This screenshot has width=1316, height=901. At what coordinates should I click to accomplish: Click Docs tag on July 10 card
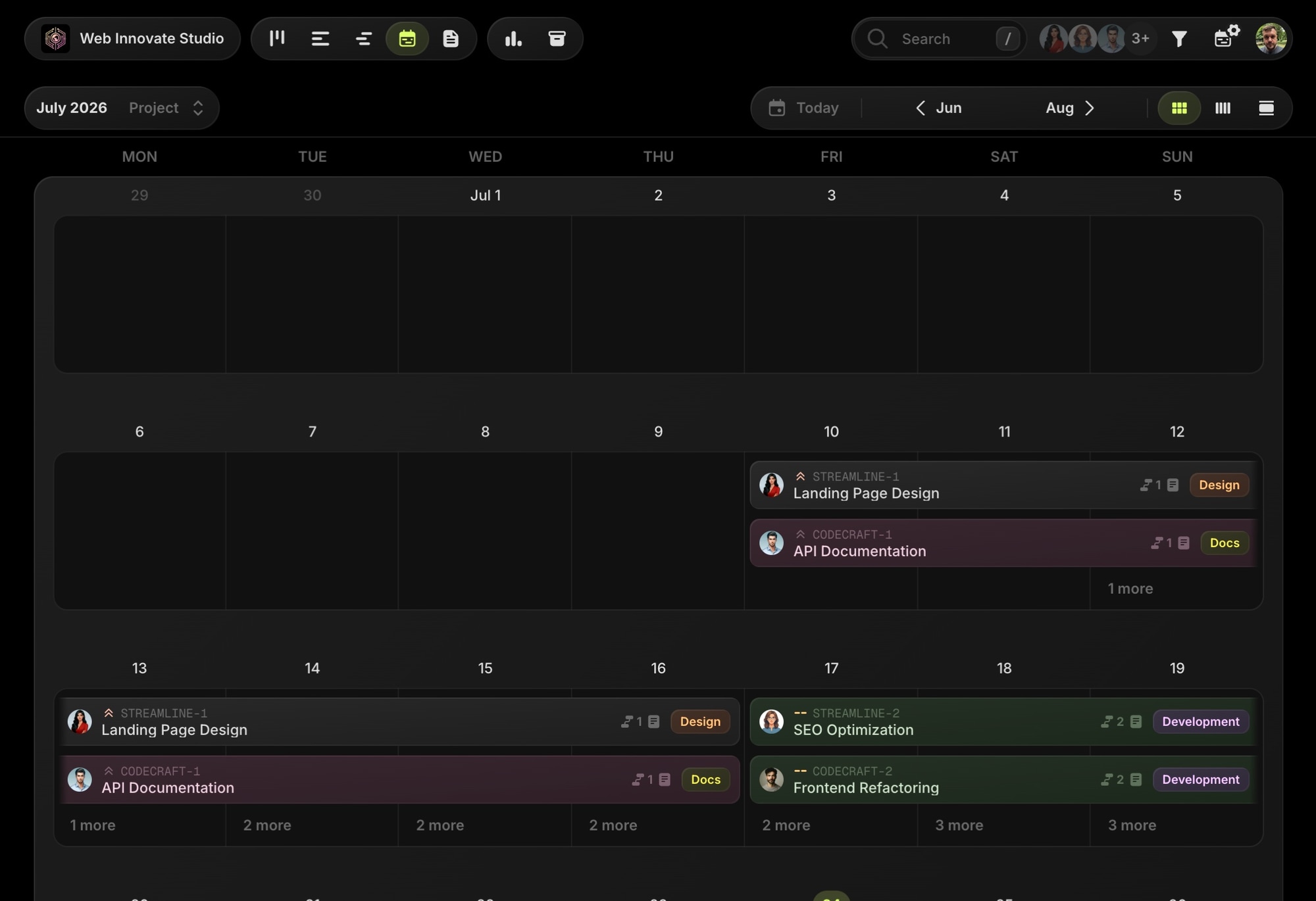[x=1225, y=543]
